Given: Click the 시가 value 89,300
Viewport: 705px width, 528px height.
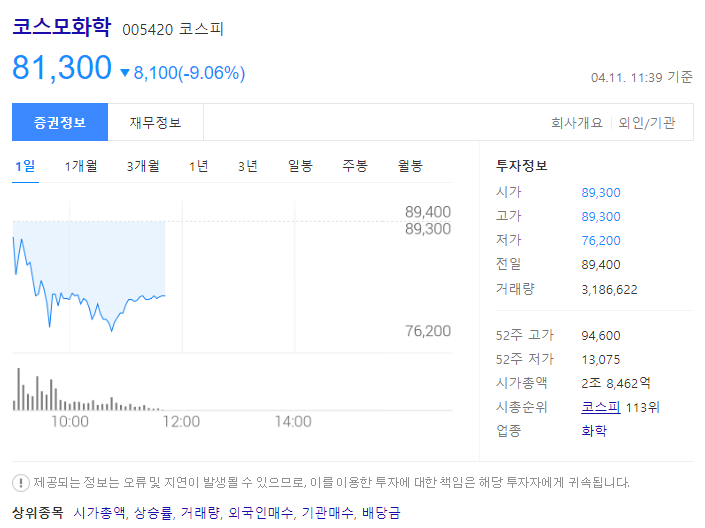Looking at the screenshot, I should pyautogui.click(x=601, y=192).
